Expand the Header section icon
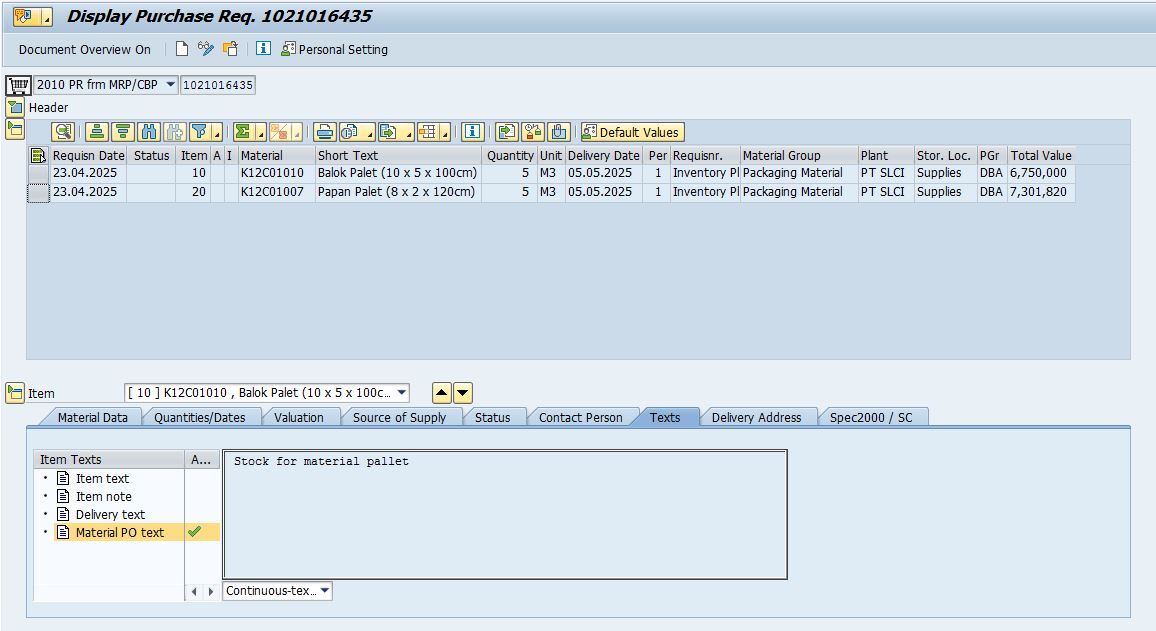Image resolution: width=1156 pixels, height=631 pixels. point(15,107)
